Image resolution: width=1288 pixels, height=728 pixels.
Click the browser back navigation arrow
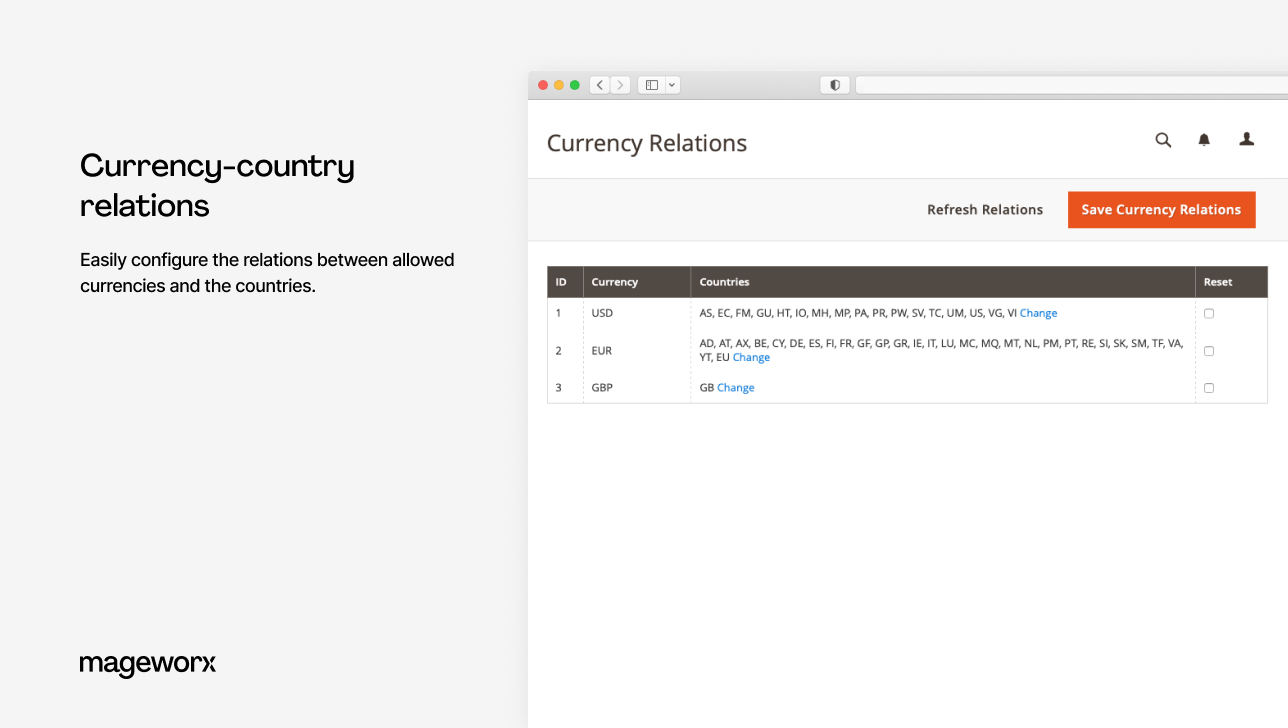(599, 85)
